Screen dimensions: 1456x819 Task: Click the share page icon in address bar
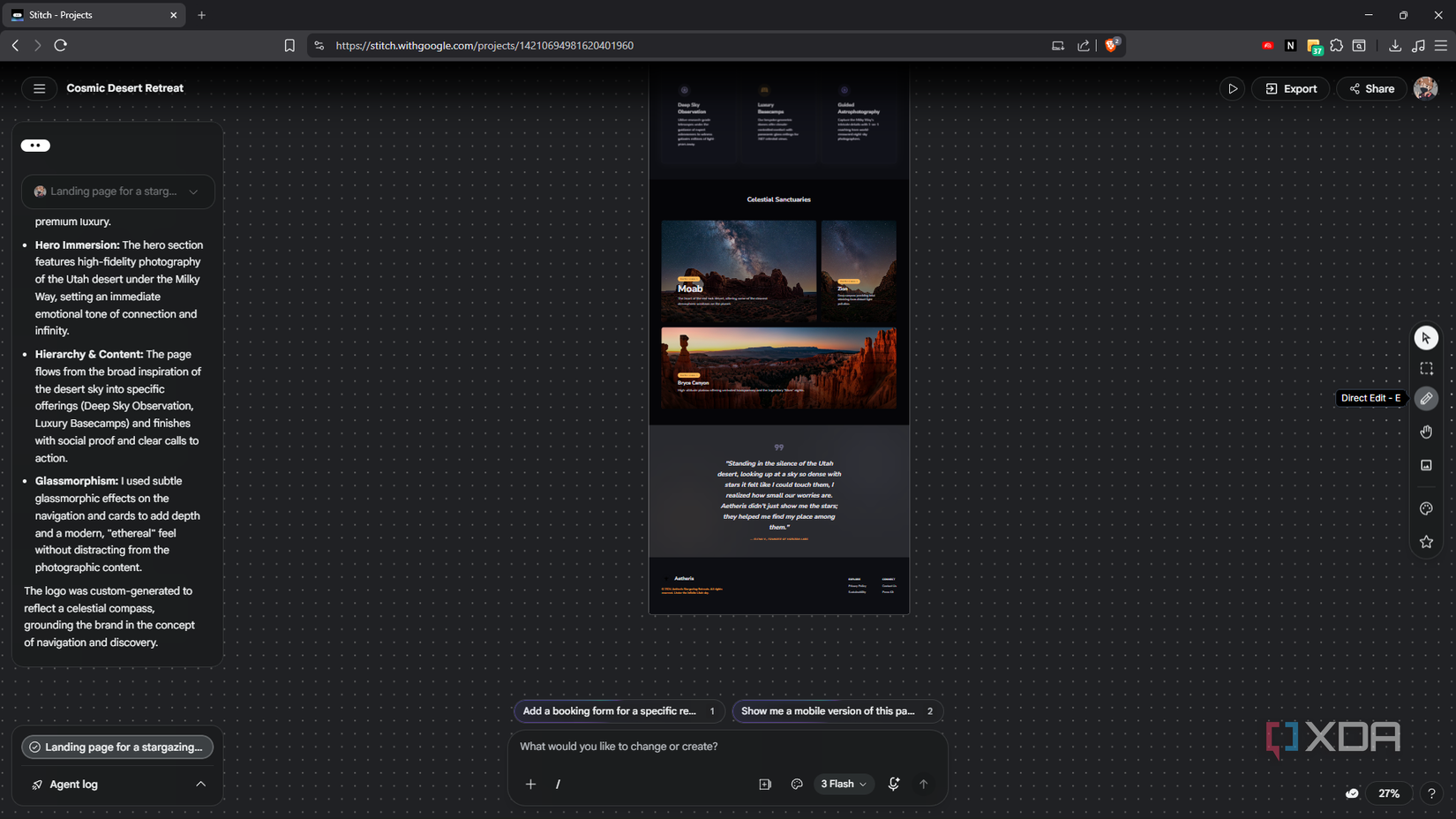[x=1083, y=46]
